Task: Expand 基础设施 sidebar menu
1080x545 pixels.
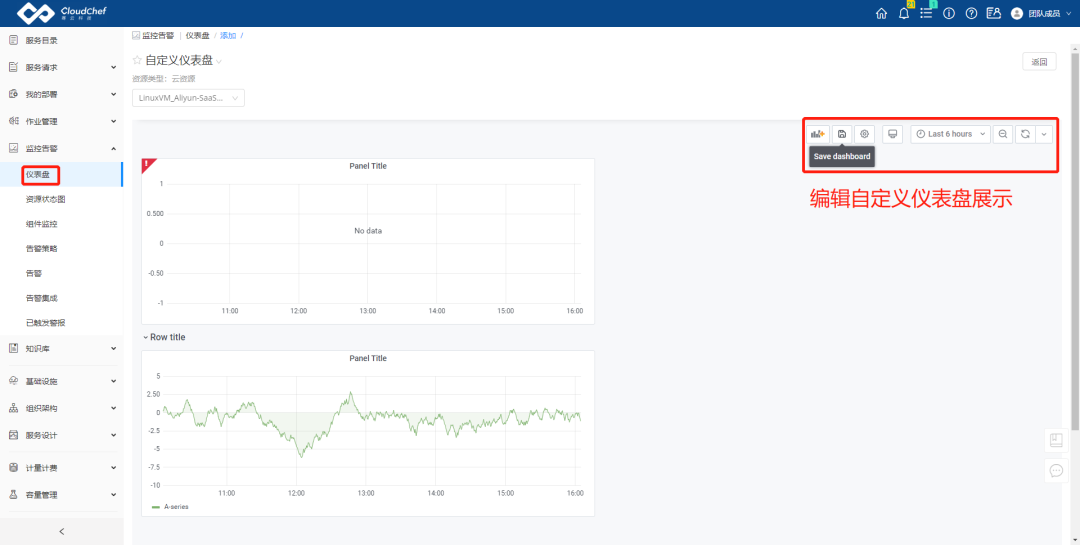Action: coord(61,381)
